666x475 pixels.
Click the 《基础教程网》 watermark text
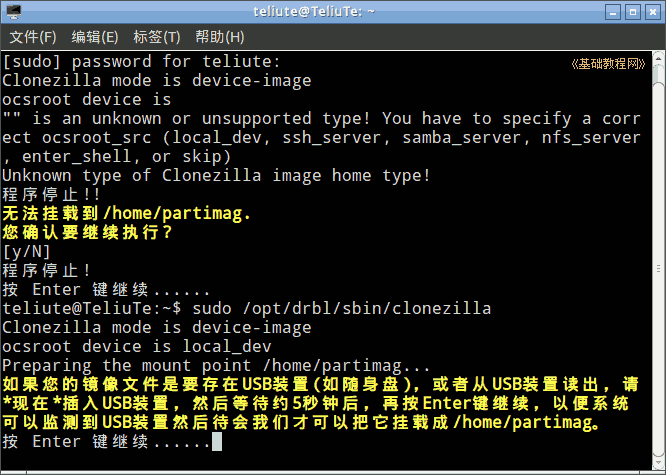click(x=608, y=64)
